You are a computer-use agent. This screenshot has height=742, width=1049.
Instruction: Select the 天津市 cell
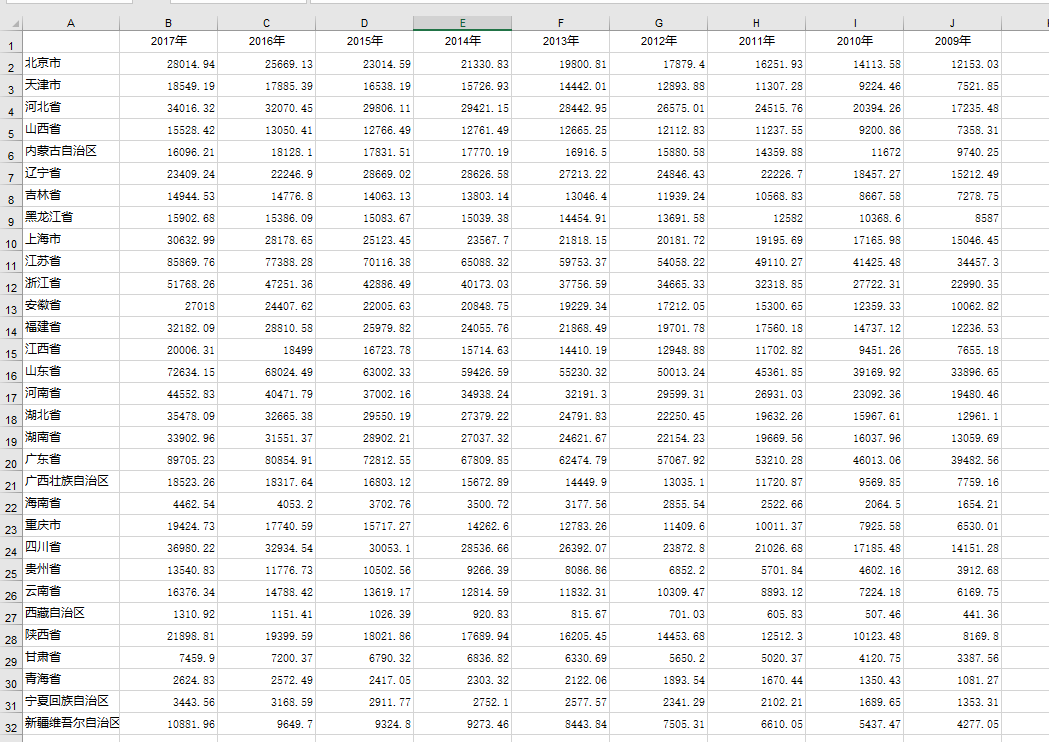tap(71, 86)
